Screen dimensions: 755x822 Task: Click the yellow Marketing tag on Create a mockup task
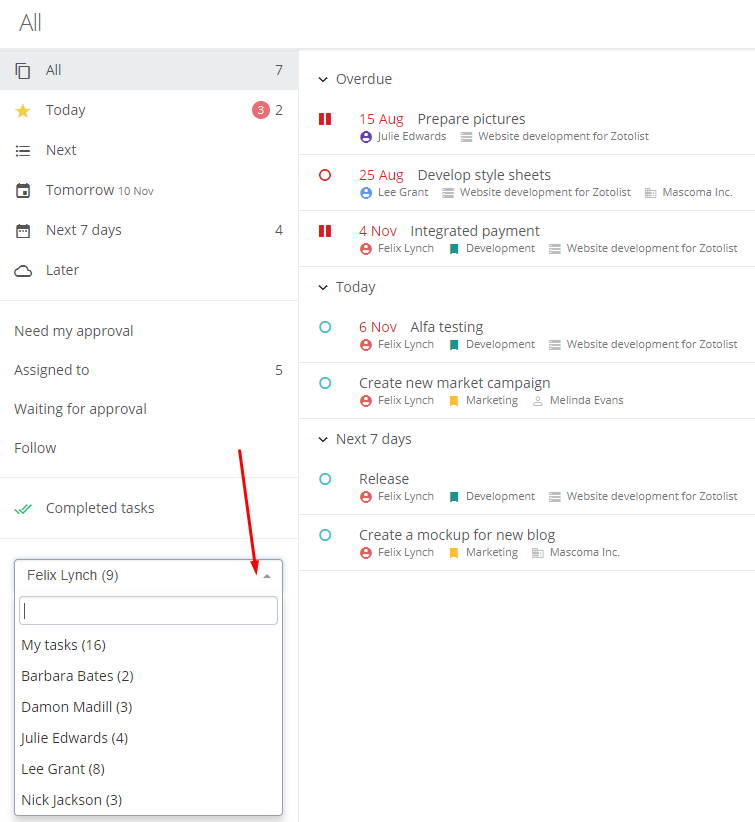tap(454, 553)
